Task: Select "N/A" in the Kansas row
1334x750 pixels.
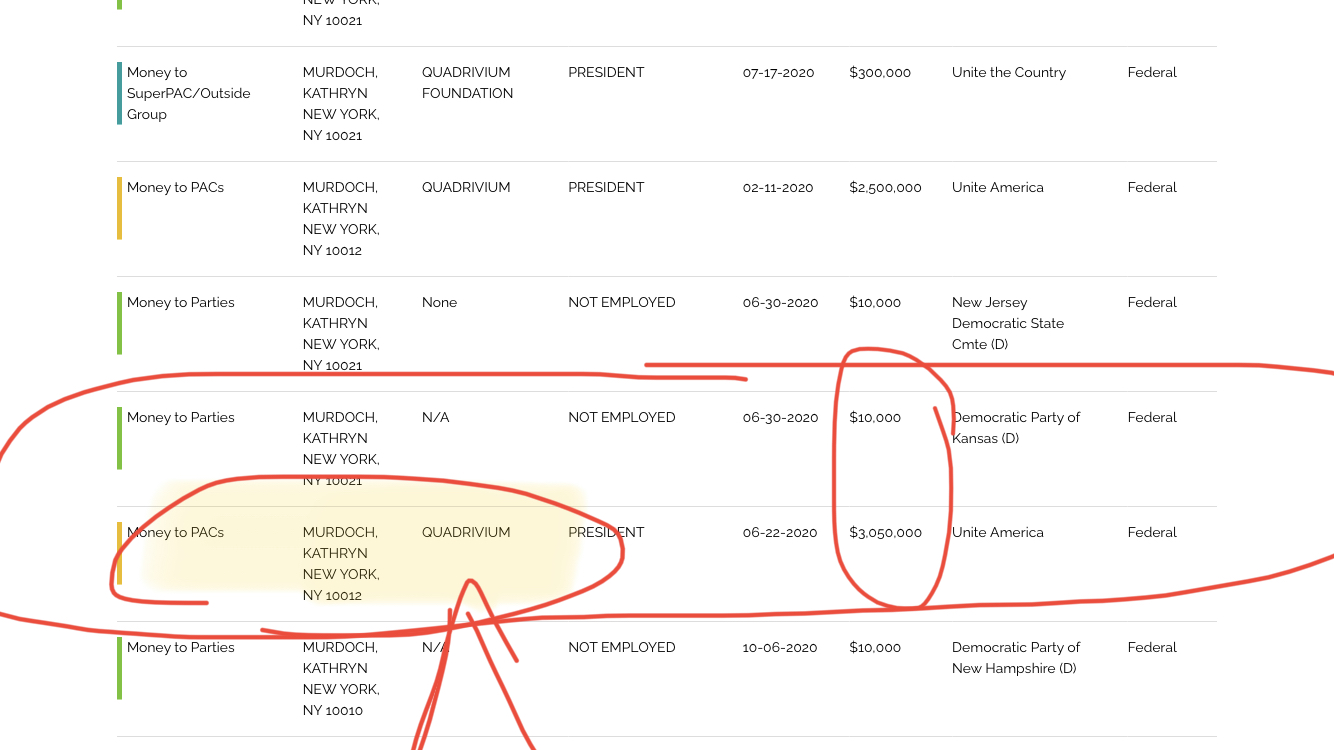Action: pos(435,418)
